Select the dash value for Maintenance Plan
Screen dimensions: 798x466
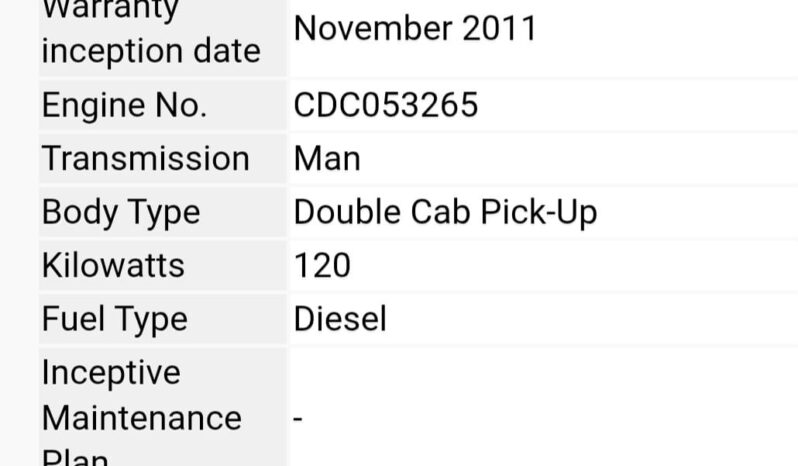[x=298, y=419]
